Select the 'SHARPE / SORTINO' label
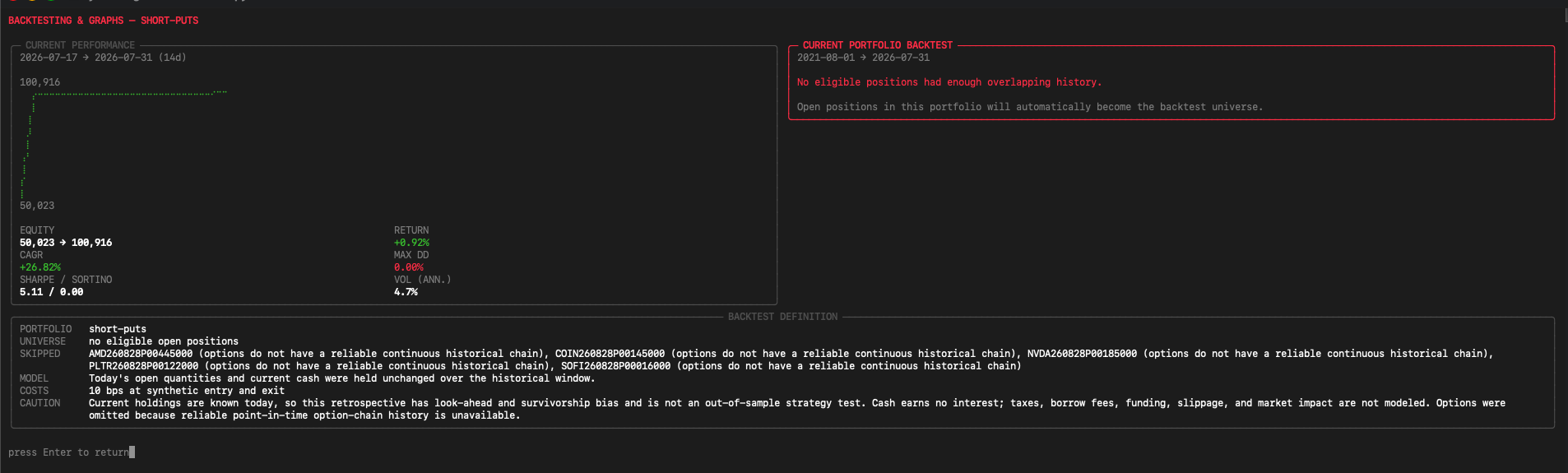 click(x=66, y=280)
